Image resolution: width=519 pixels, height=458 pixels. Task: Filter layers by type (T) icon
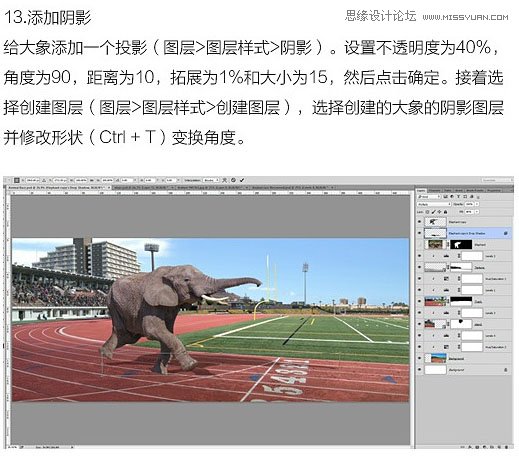(458, 197)
